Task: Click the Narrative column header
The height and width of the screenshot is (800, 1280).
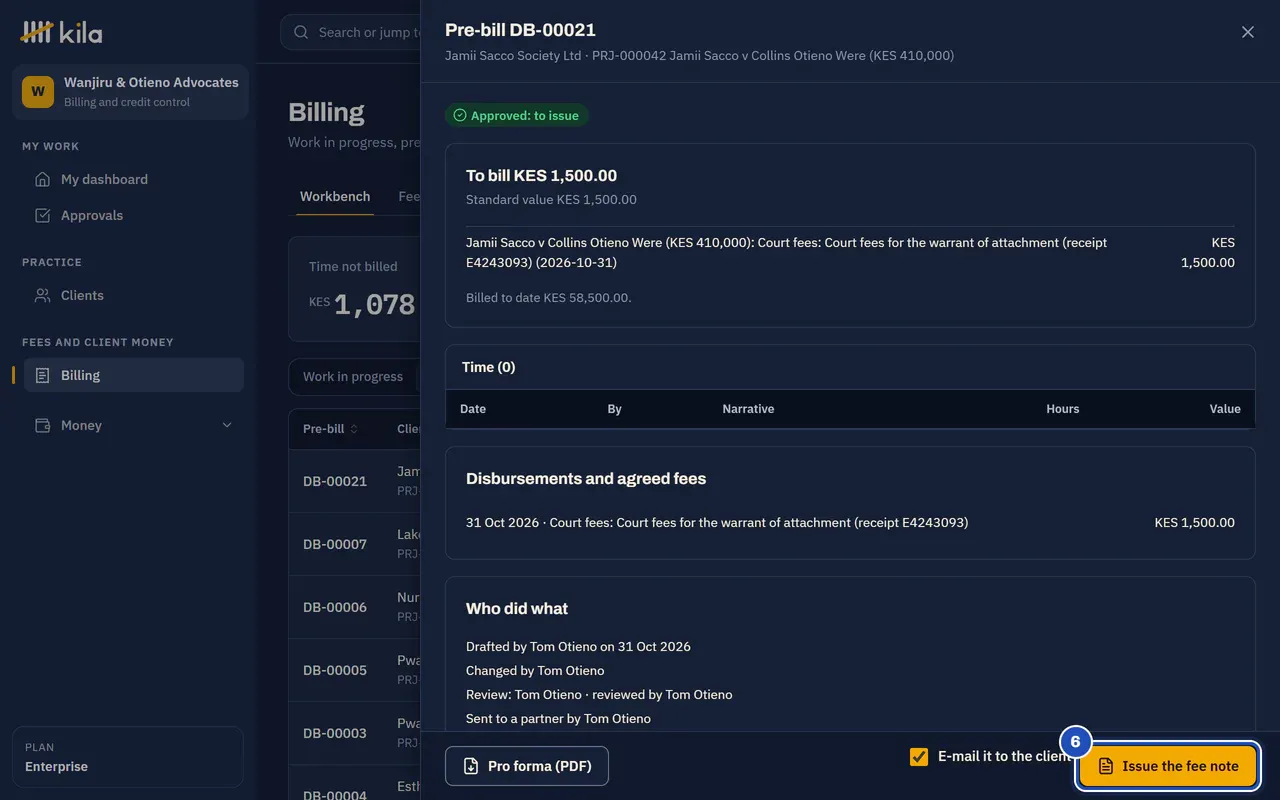Action: 748,408
